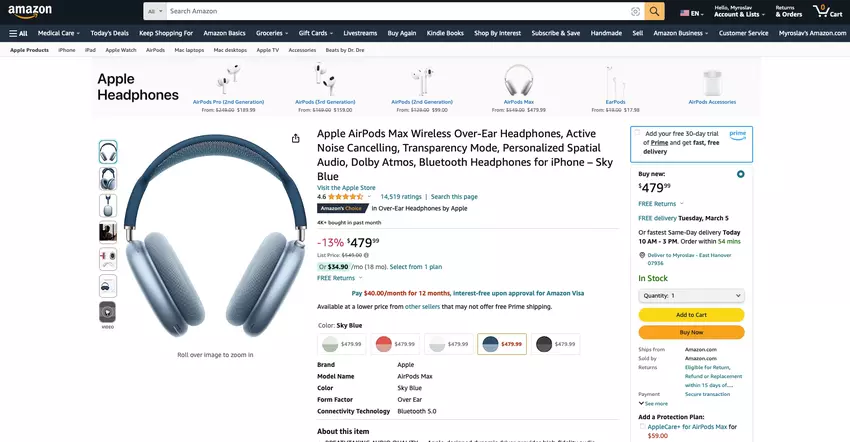Open the All hamburger menu
This screenshot has width=850, height=442.
pos(18,33)
